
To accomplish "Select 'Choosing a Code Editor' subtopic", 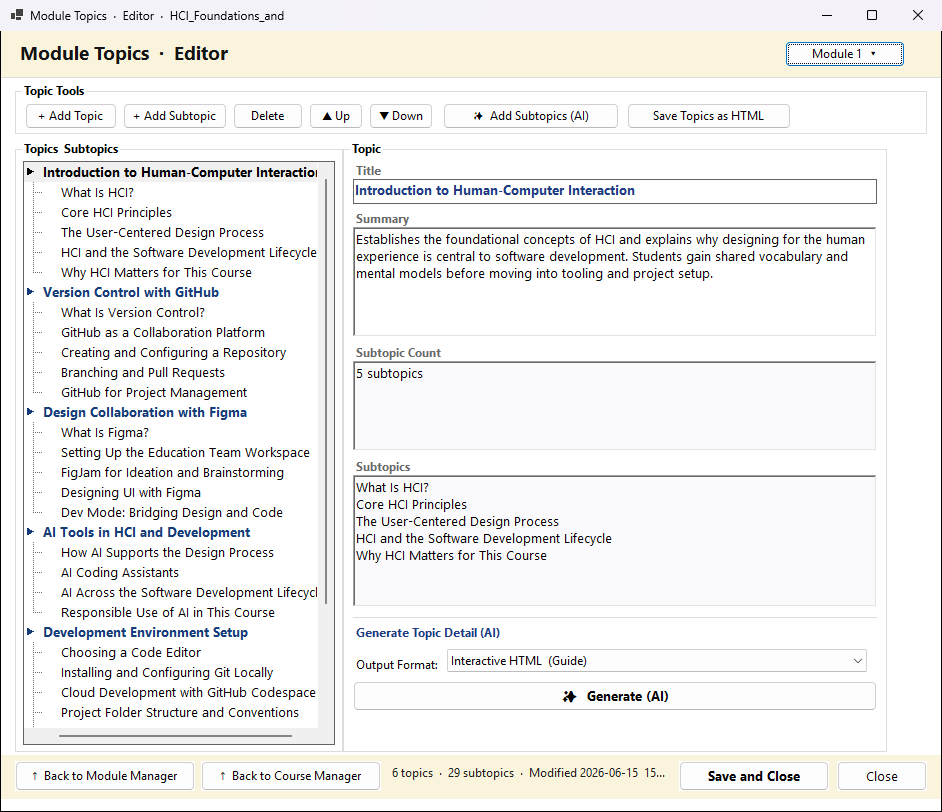I will [x=131, y=653].
